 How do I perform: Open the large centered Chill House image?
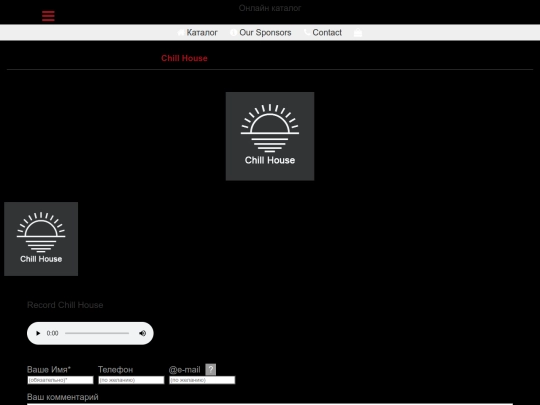point(270,136)
